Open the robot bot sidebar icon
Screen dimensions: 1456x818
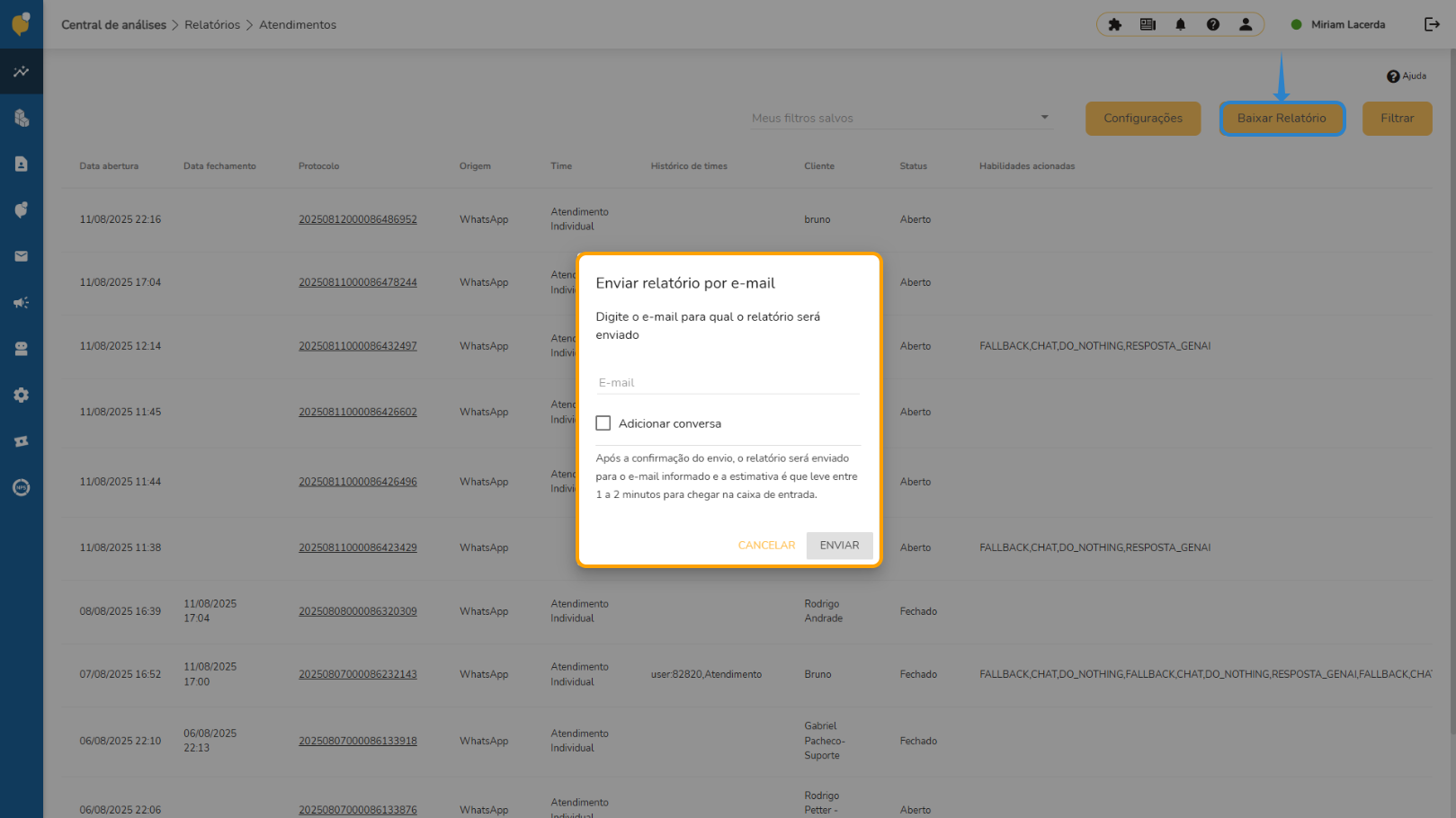tap(21, 349)
